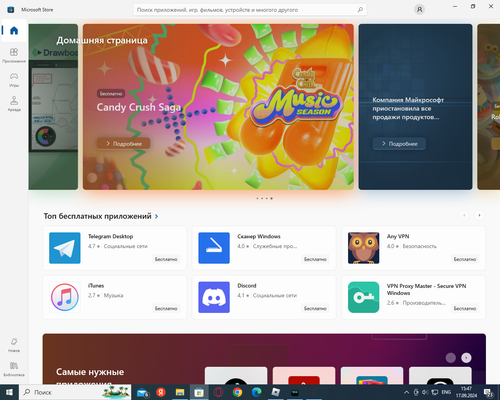
Task: Click the Microsoft Store logo in title bar
Action: pyautogui.click(x=11, y=10)
